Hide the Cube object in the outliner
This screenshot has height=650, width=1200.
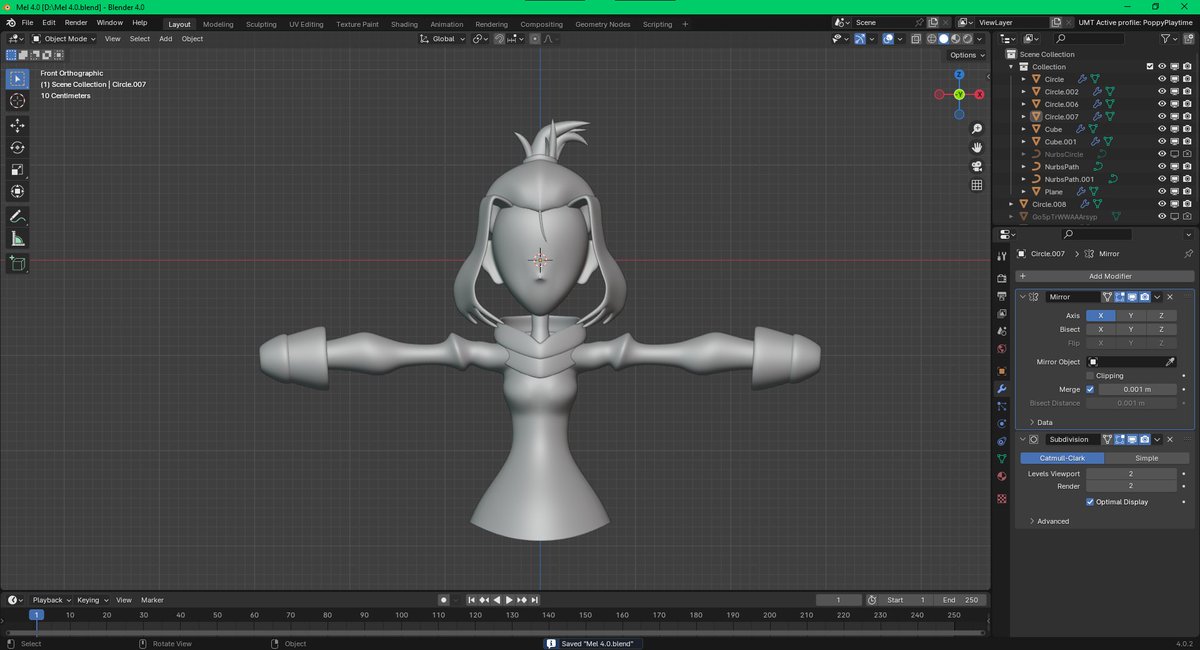point(1163,128)
